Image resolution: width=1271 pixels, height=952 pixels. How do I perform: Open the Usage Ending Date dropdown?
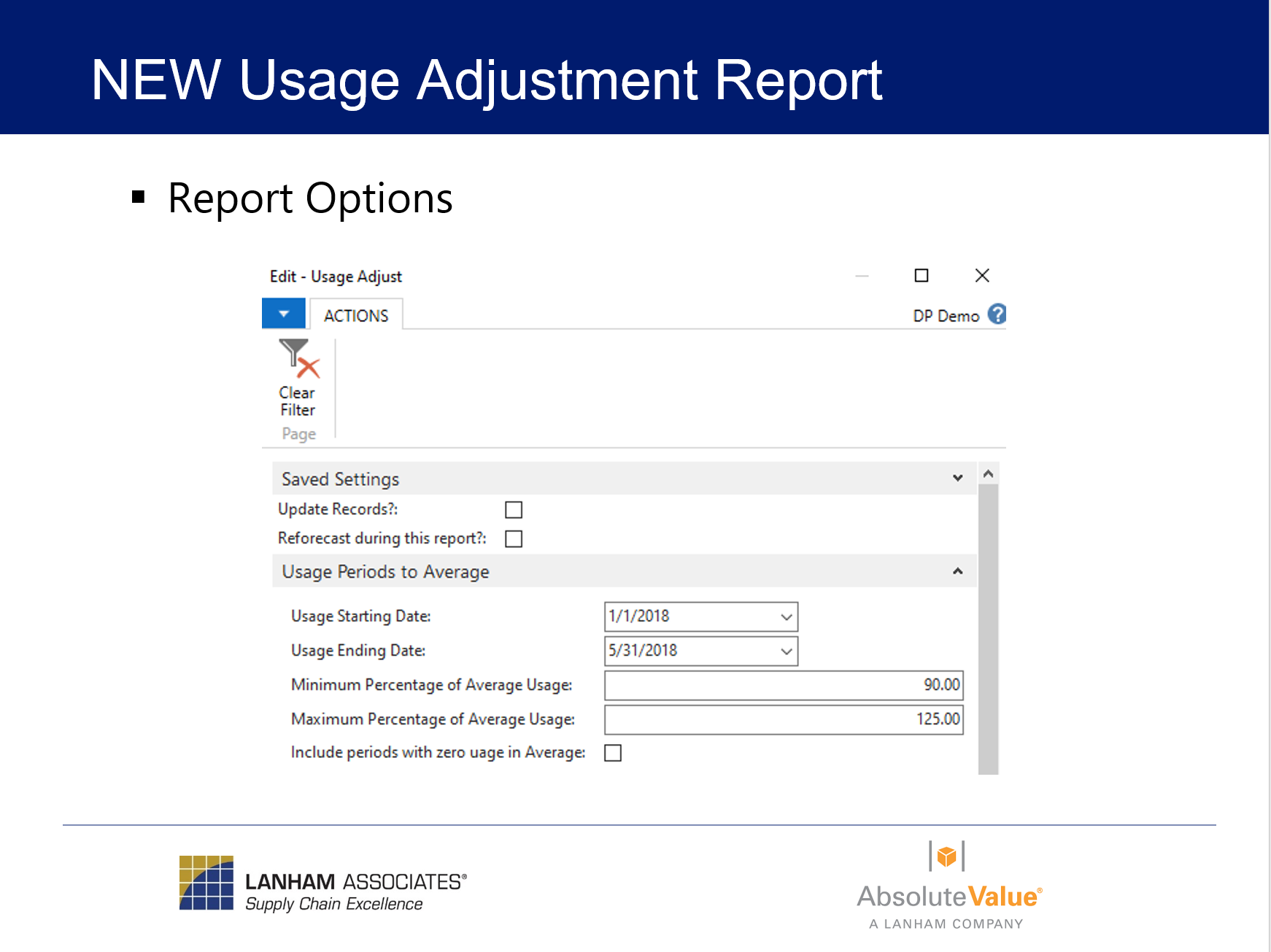[x=786, y=651]
